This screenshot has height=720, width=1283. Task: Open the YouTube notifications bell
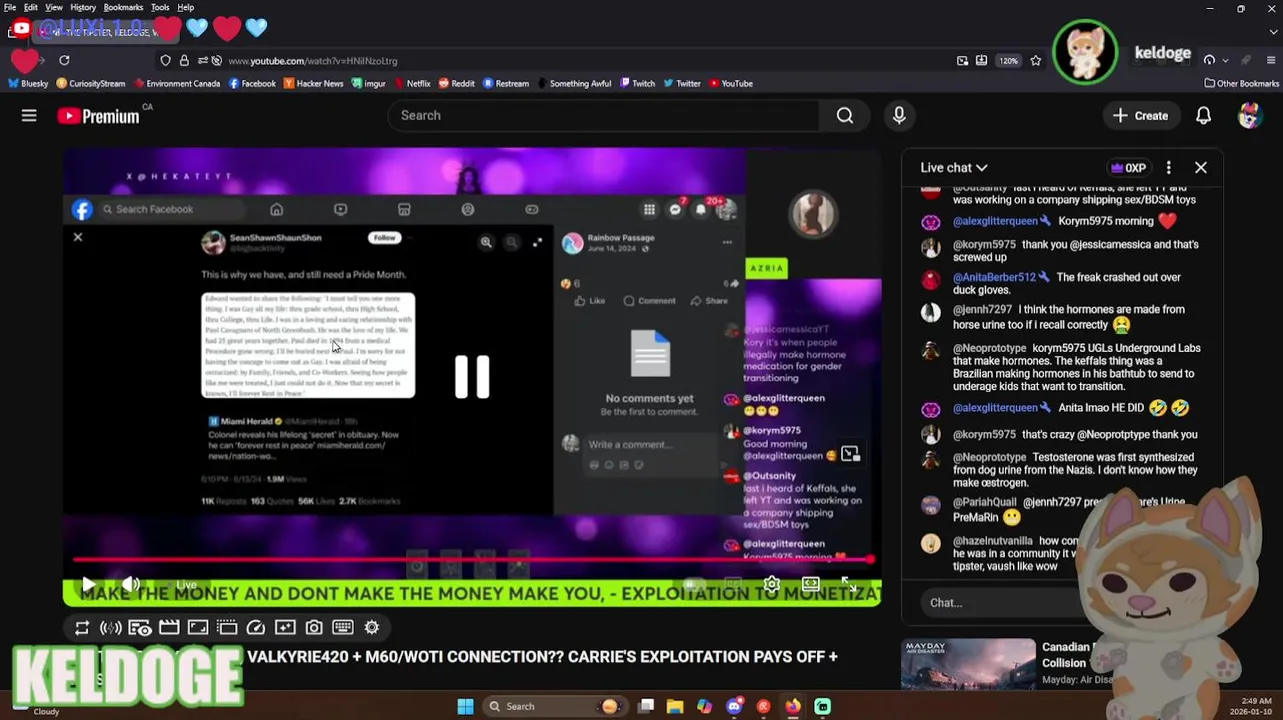1203,116
